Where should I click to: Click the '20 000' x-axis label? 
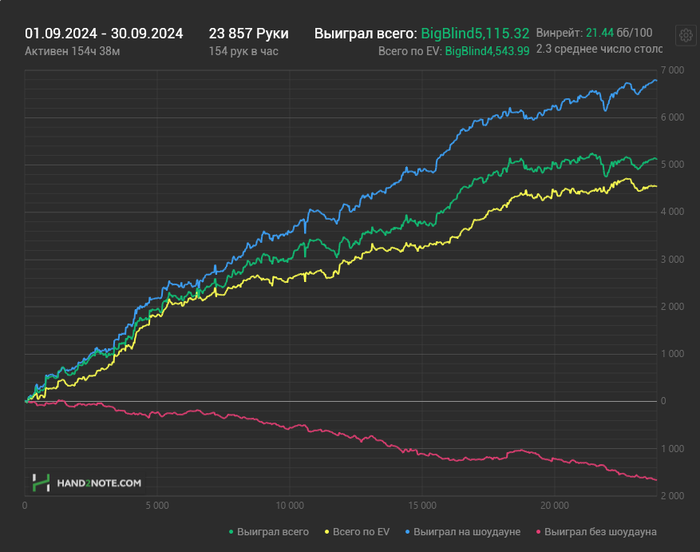coord(555,506)
